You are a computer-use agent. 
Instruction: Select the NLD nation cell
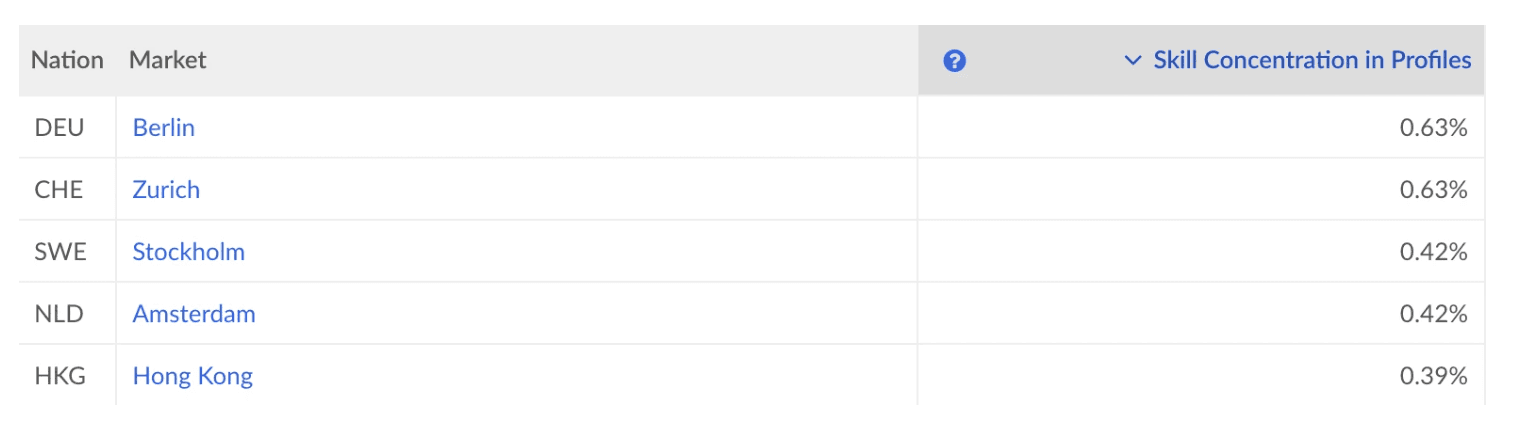tap(59, 314)
